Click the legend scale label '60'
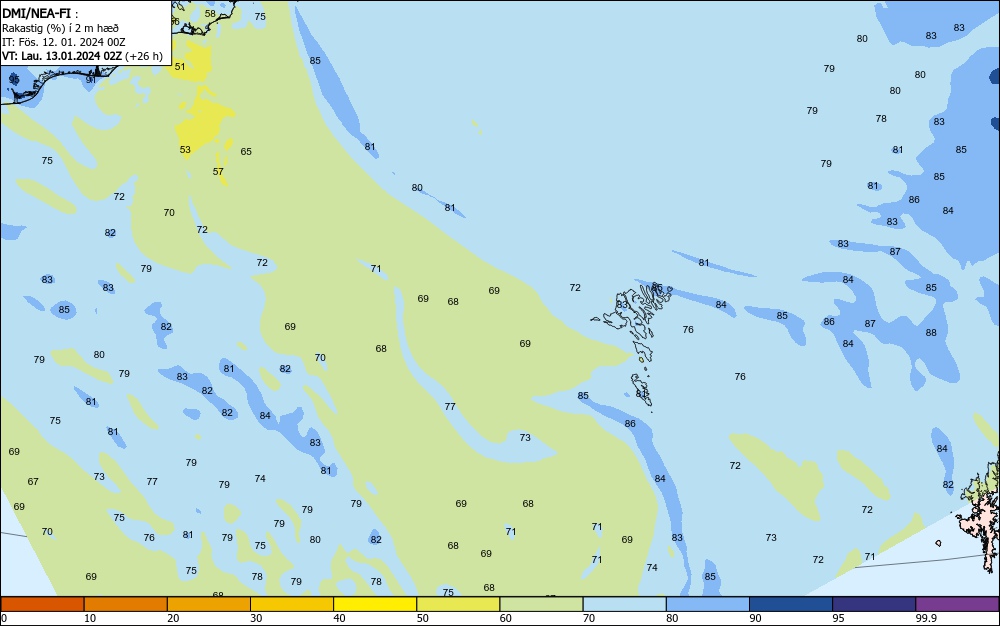This screenshot has width=1000, height=626. pos(506,618)
